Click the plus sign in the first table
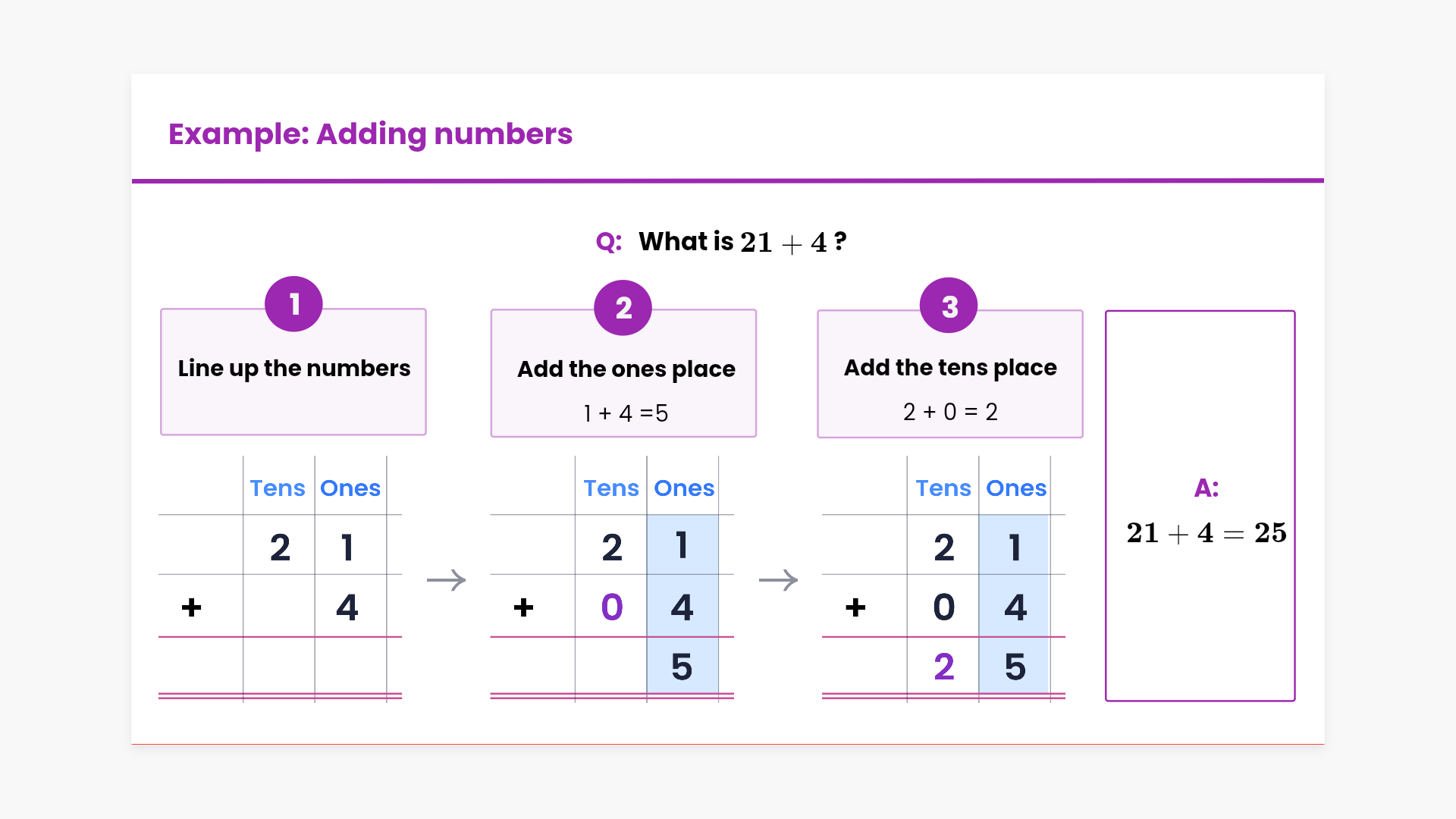This screenshot has width=1456, height=819. click(192, 607)
